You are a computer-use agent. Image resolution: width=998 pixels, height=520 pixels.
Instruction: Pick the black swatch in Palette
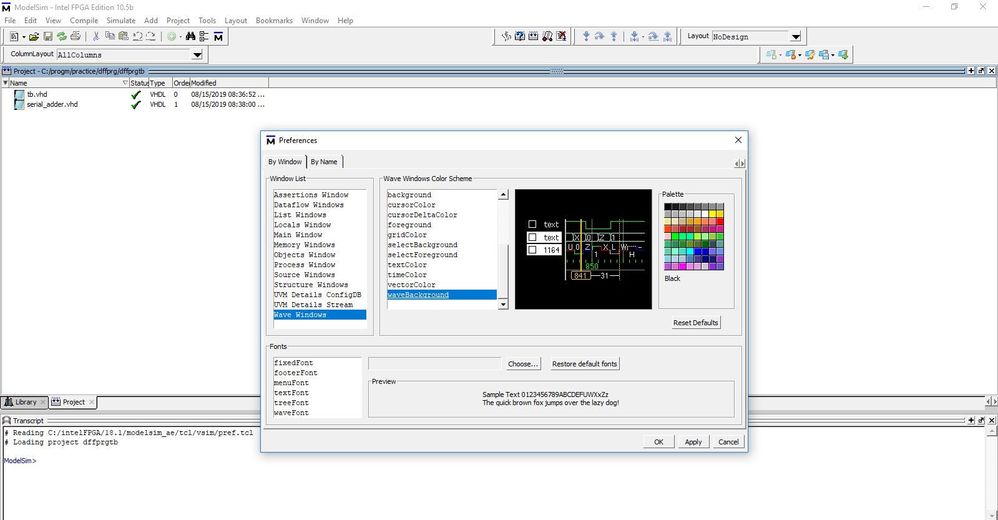[x=669, y=207]
